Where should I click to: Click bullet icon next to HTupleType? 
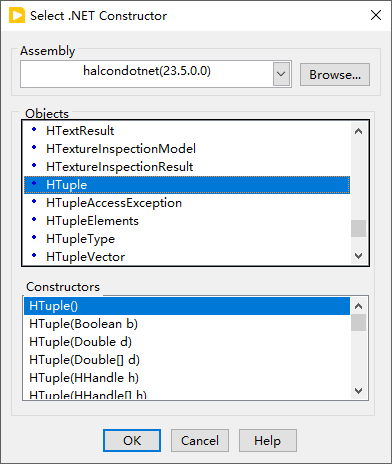pyautogui.click(x=34, y=237)
